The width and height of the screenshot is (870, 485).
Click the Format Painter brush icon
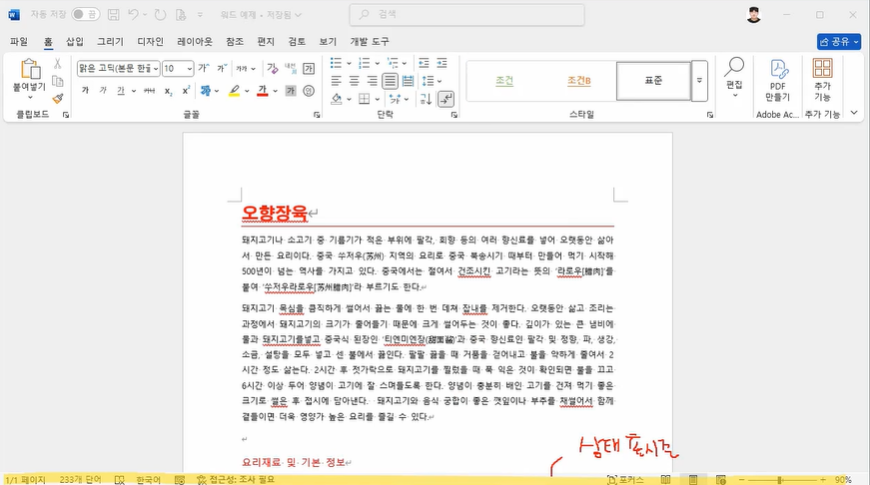[57, 99]
